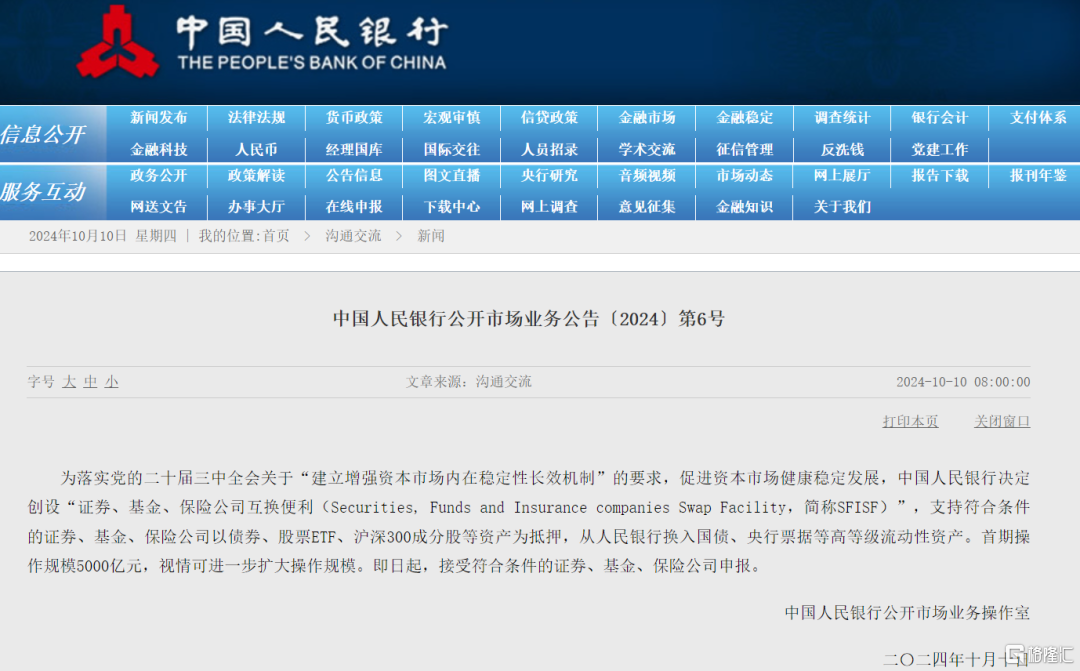Select 公告信息 navigation item
This screenshot has height=671, width=1080.
[354, 176]
